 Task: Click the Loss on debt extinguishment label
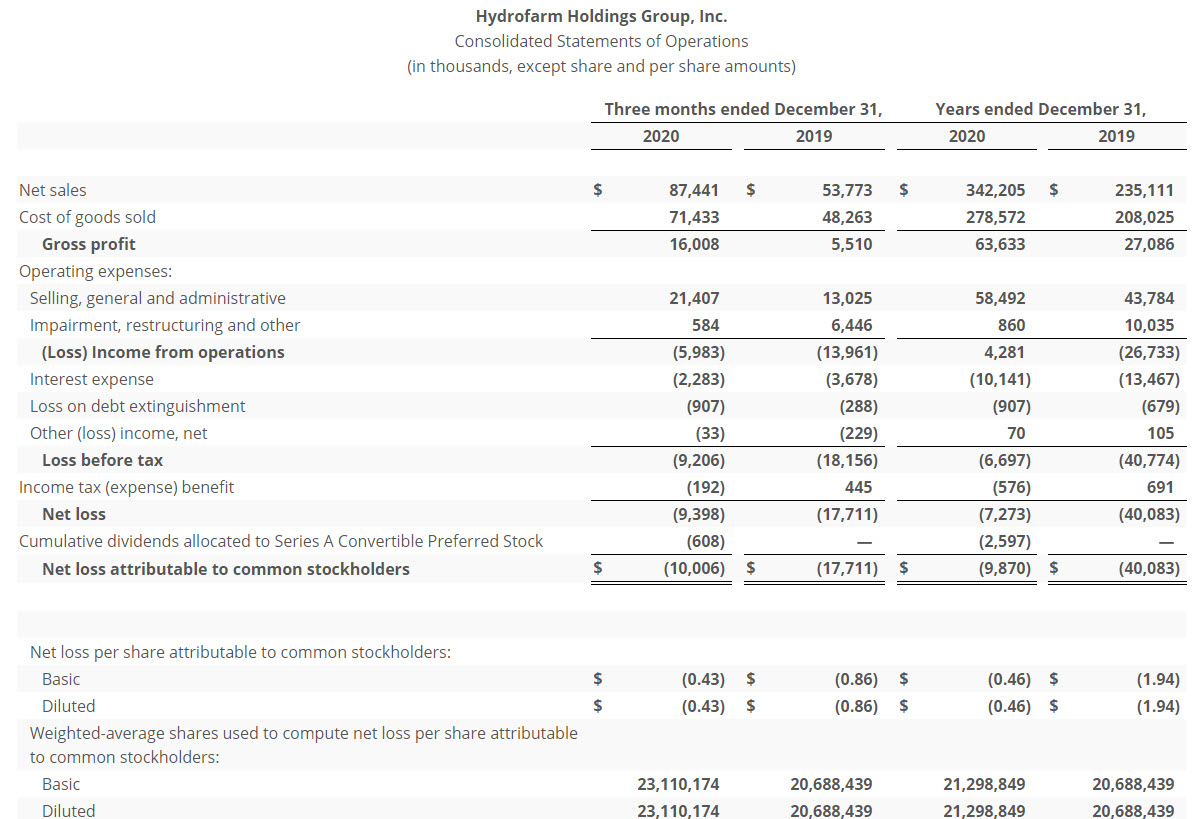coord(138,406)
